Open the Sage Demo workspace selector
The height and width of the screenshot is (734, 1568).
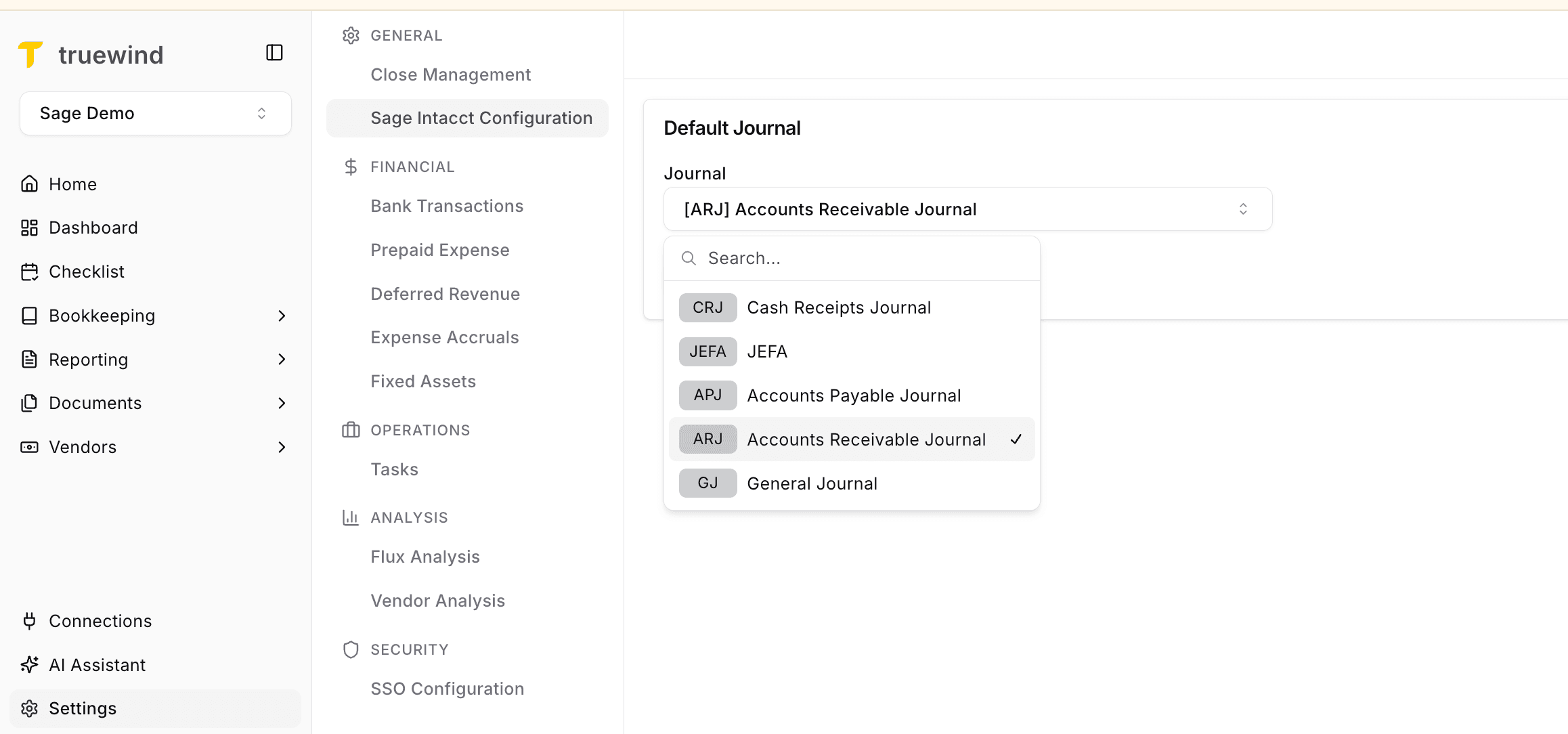click(154, 113)
